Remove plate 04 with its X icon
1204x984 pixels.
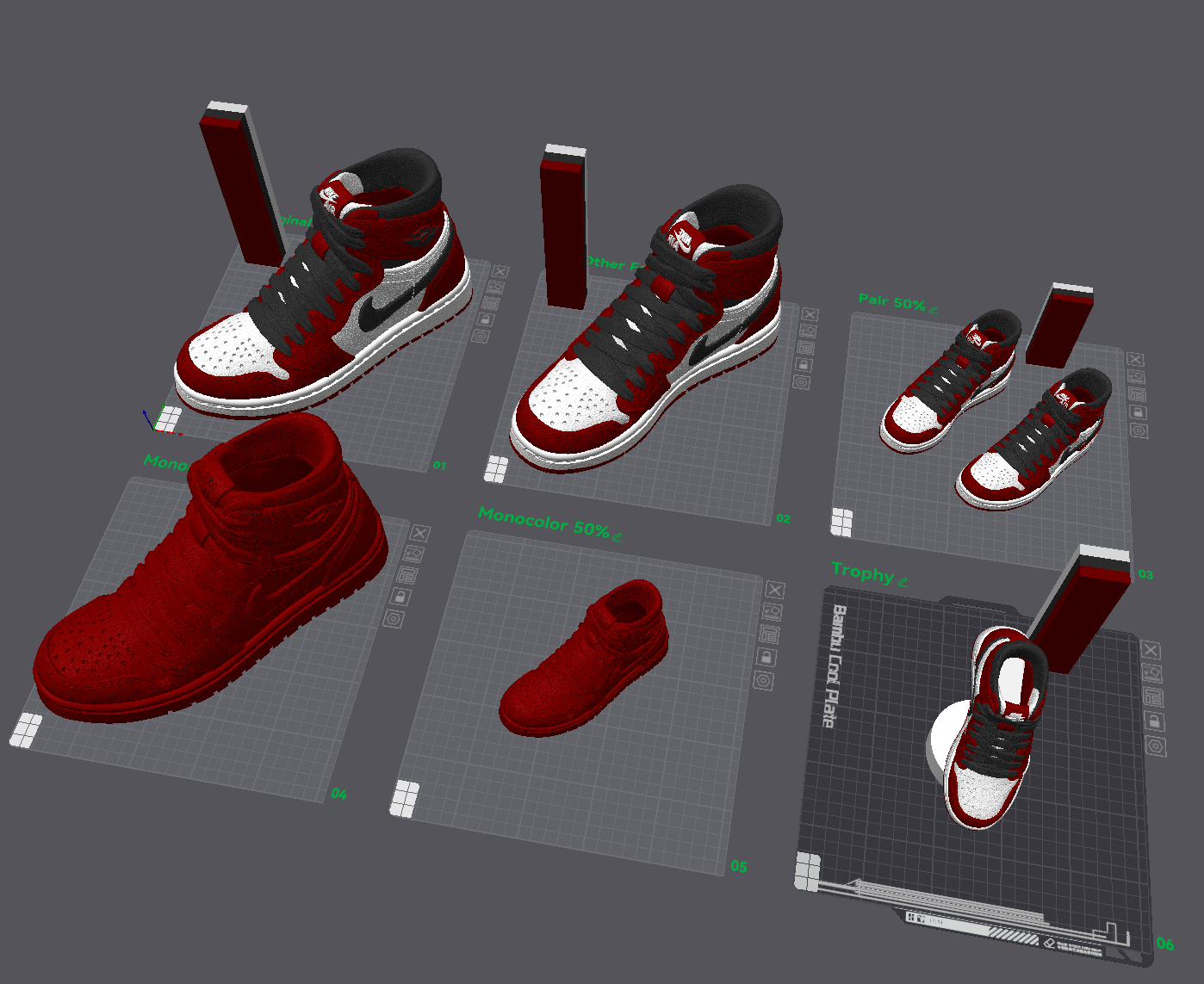pyautogui.click(x=419, y=534)
